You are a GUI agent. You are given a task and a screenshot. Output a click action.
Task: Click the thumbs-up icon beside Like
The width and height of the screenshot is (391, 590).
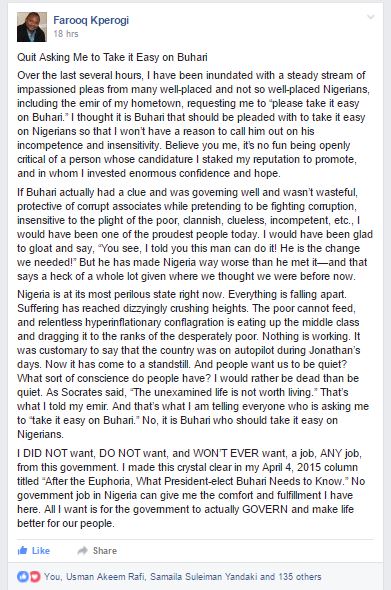[x=23, y=550]
